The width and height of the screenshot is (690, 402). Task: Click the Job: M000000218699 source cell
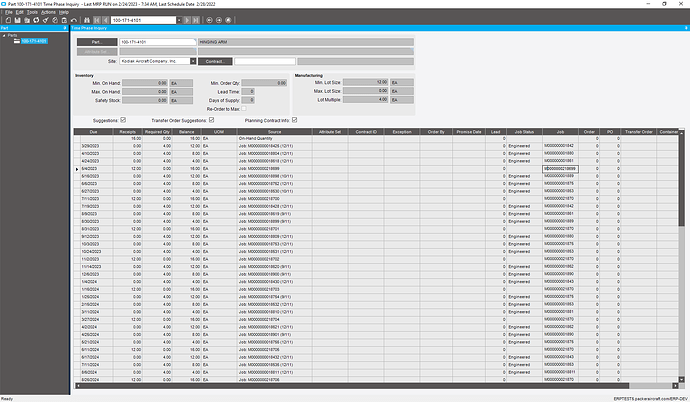(275, 168)
